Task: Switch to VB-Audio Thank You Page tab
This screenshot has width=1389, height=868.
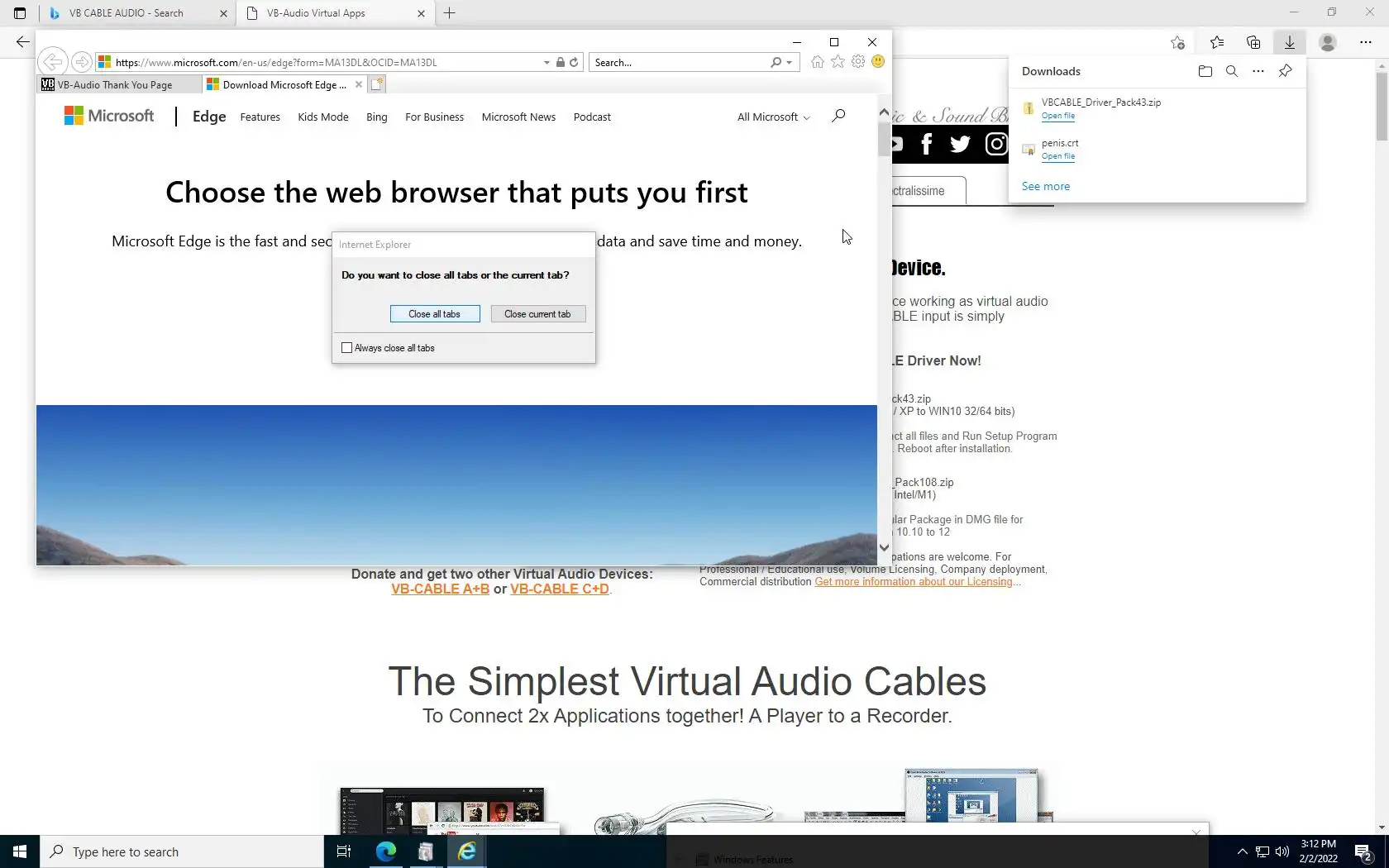Action: coord(119,84)
